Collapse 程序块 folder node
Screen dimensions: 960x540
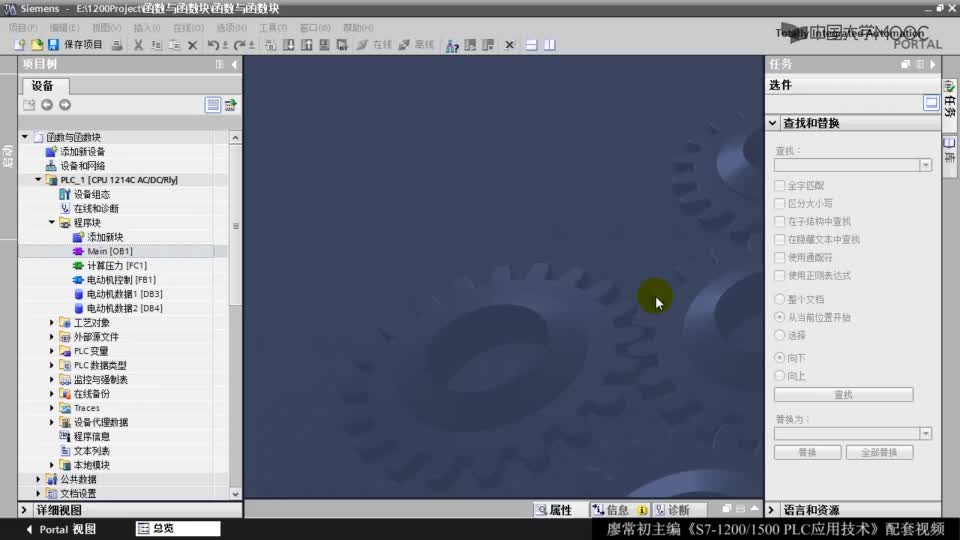tap(51, 223)
